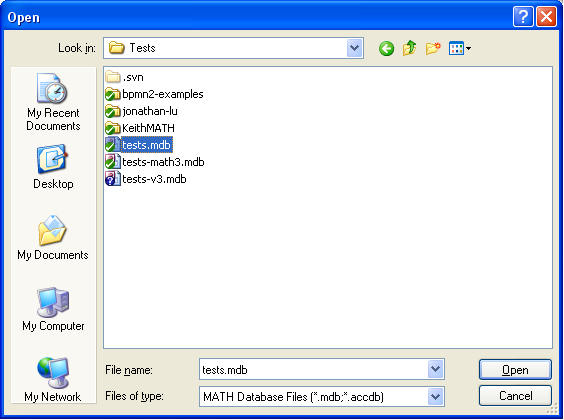Go to My Documents location
The image size is (564, 420).
(x=53, y=238)
